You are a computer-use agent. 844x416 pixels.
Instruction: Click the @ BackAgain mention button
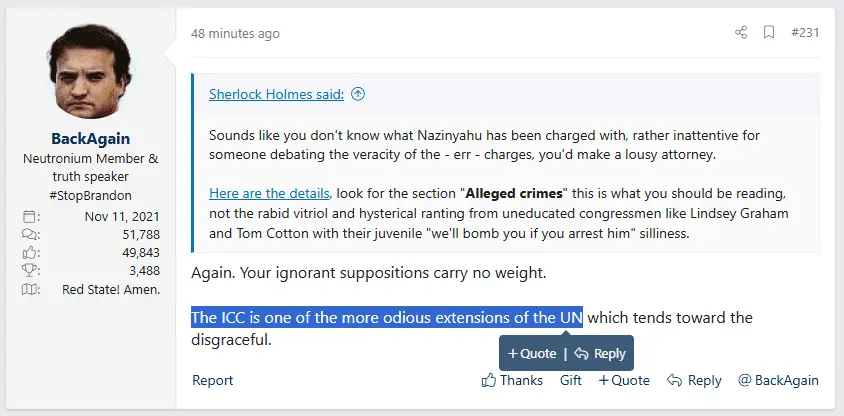(x=778, y=380)
